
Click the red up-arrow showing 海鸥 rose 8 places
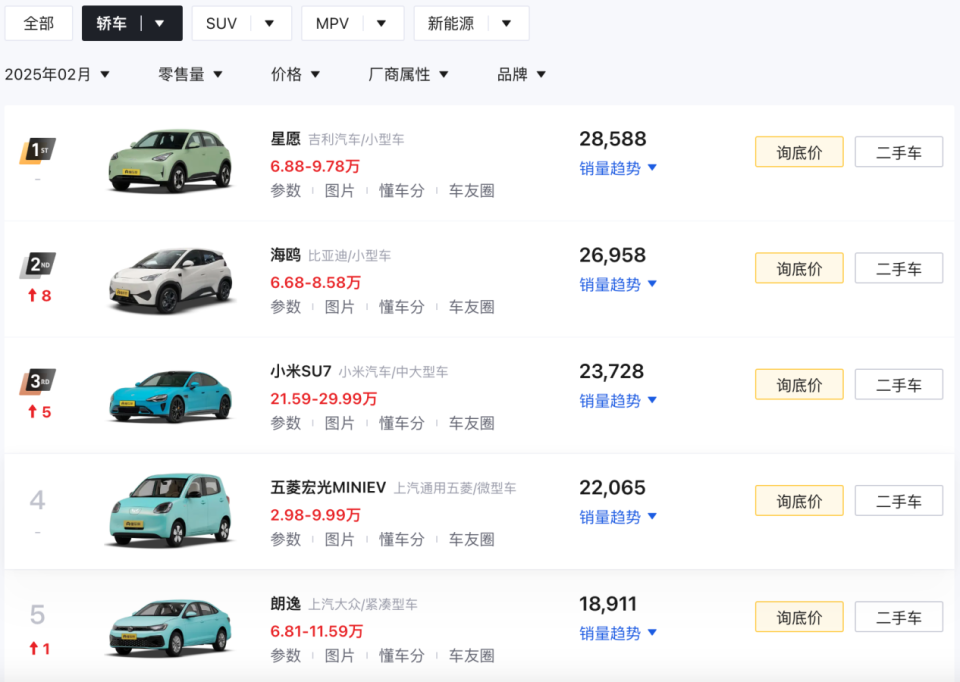(38, 295)
